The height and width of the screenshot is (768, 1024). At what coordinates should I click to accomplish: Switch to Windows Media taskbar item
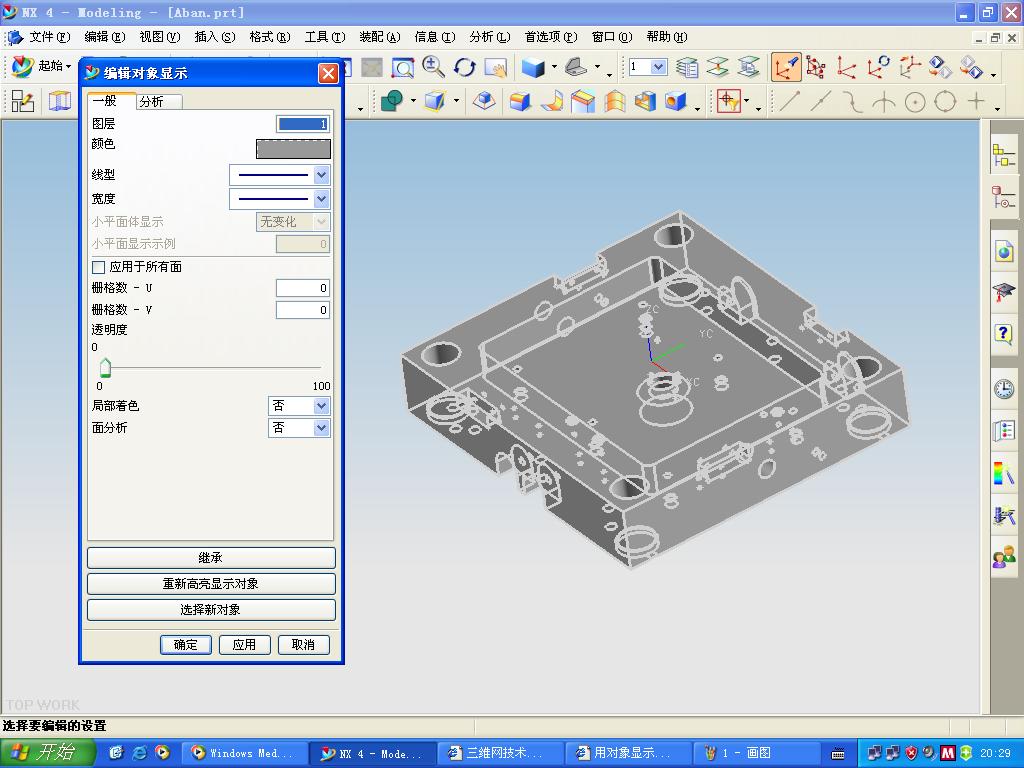(244, 754)
